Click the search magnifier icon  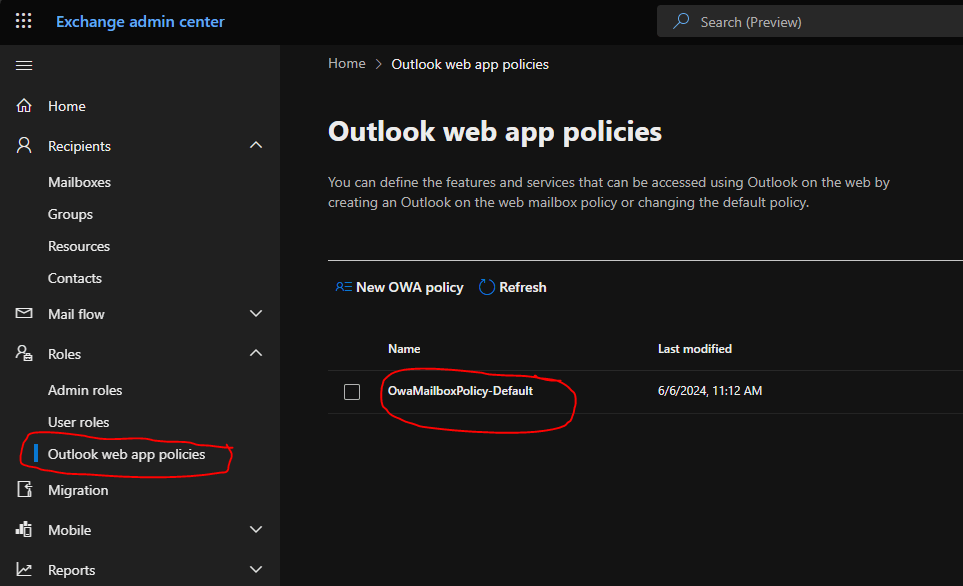tap(681, 21)
